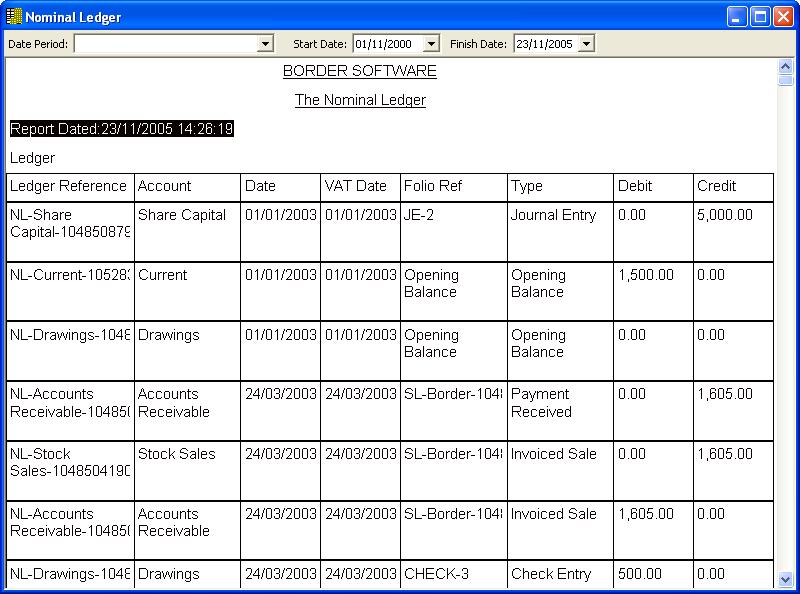Click the Ledger label above the table
Image resolution: width=800 pixels, height=594 pixels.
[32, 158]
